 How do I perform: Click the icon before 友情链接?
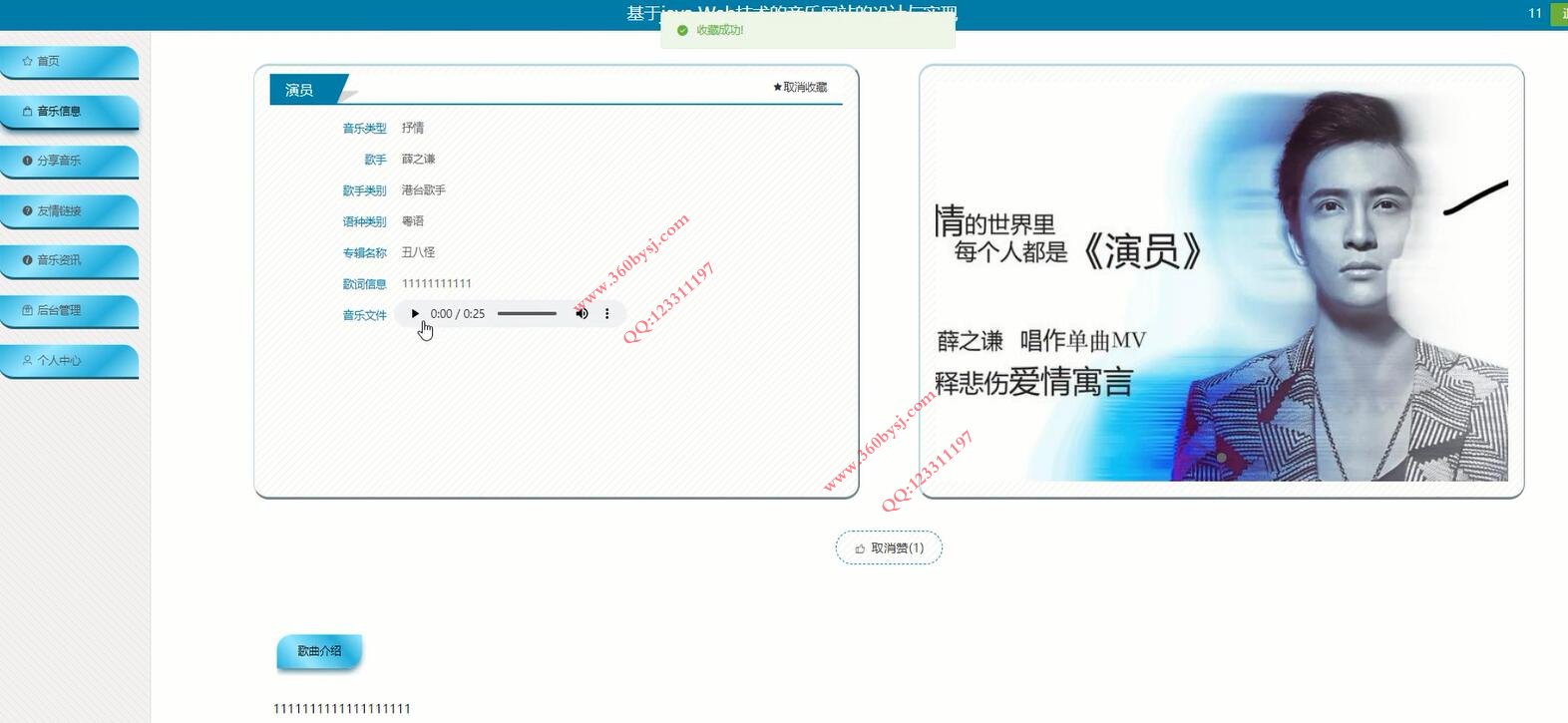[x=28, y=211]
